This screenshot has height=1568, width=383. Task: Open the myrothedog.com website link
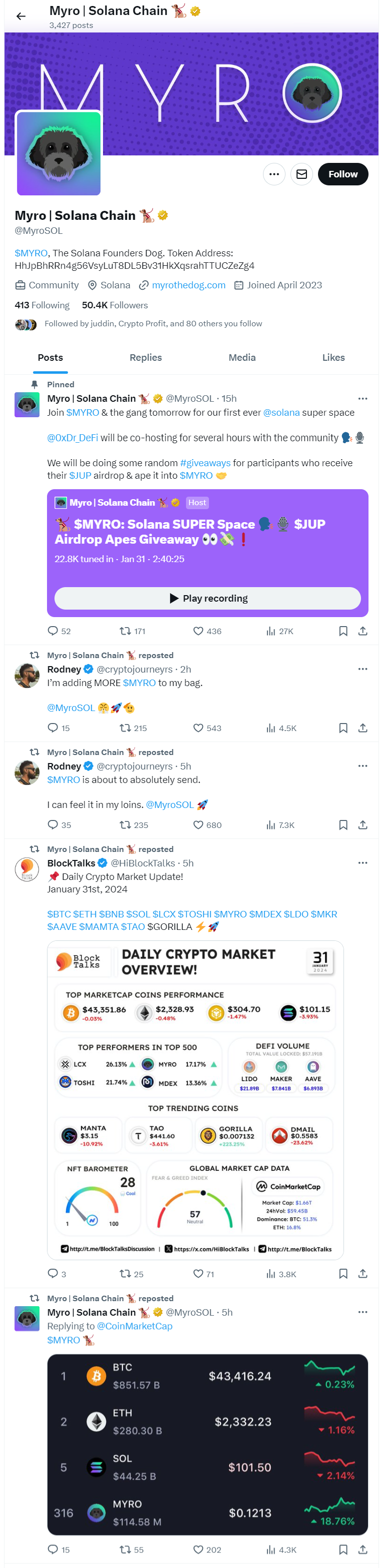[x=188, y=285]
